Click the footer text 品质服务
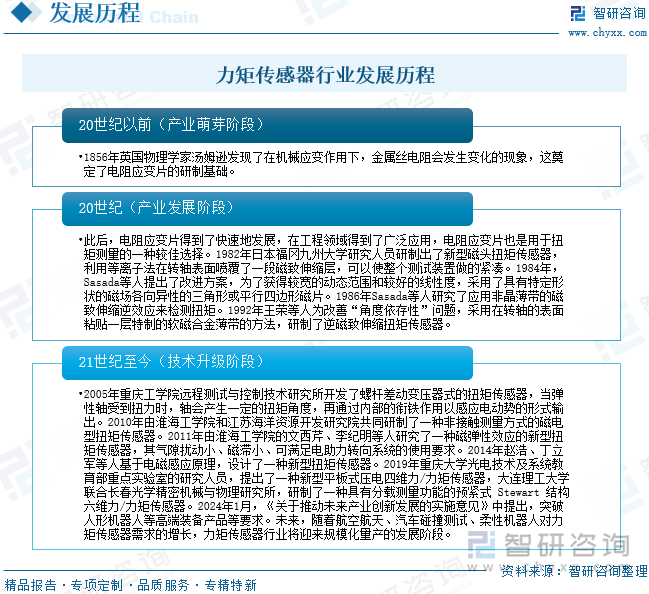Screen dimensions: 649x594 tap(163, 585)
